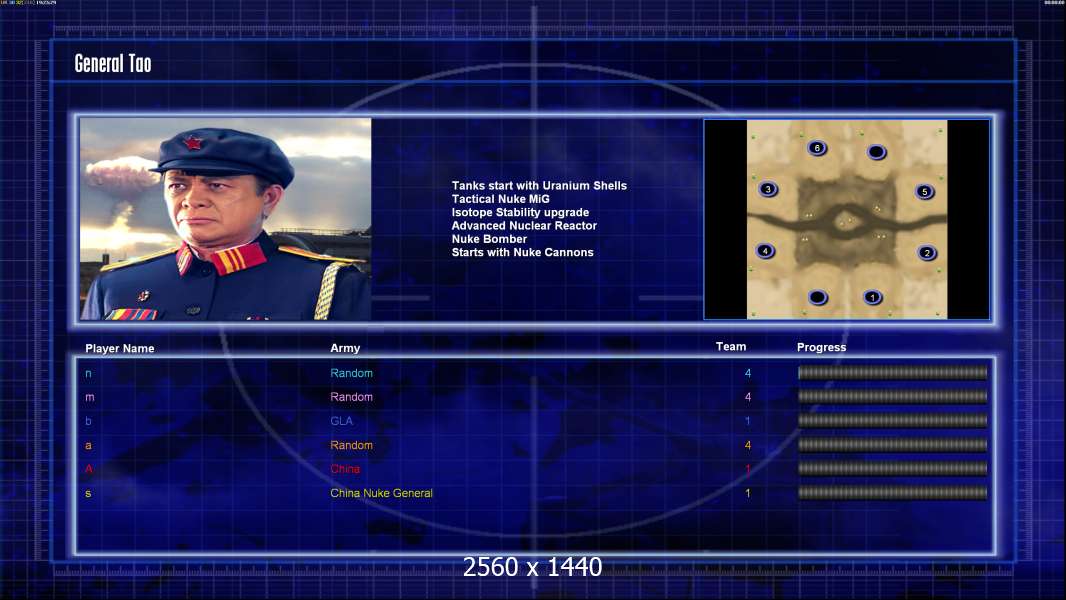This screenshot has height=600, width=1066.
Task: Click the desert map preview's central crater
Action: pos(846,223)
